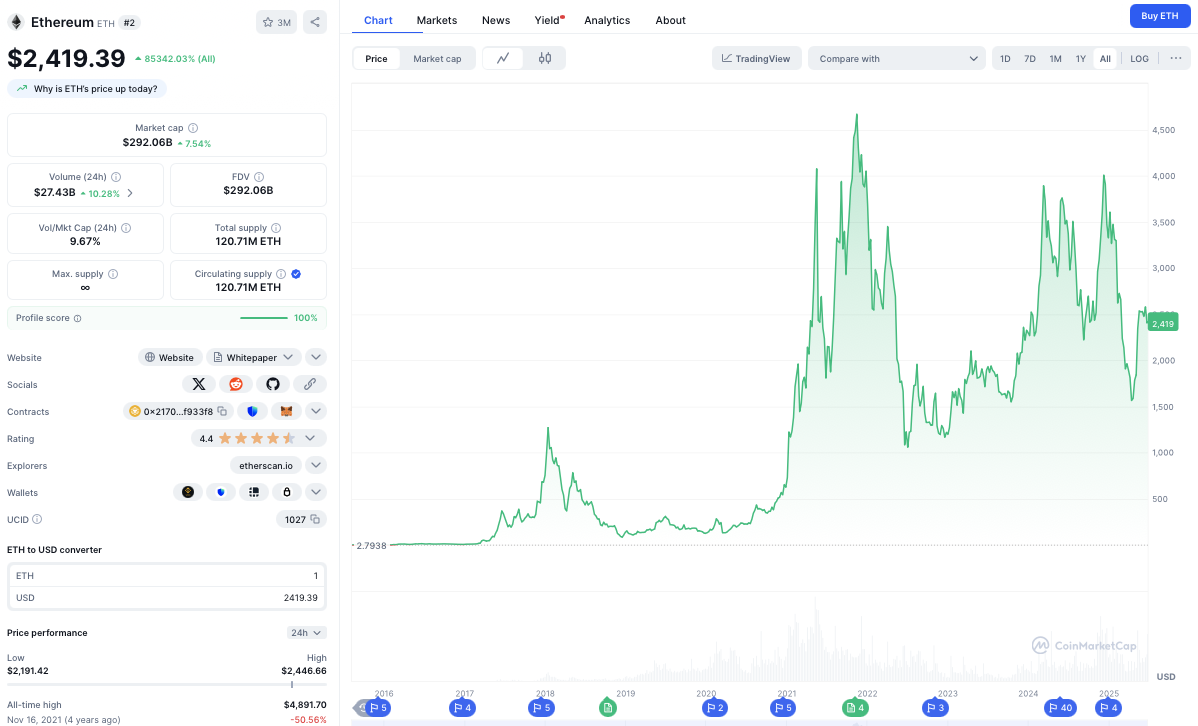The image size is (1198, 726).
Task: Switch chart to Market cap view
Action: click(x=437, y=59)
